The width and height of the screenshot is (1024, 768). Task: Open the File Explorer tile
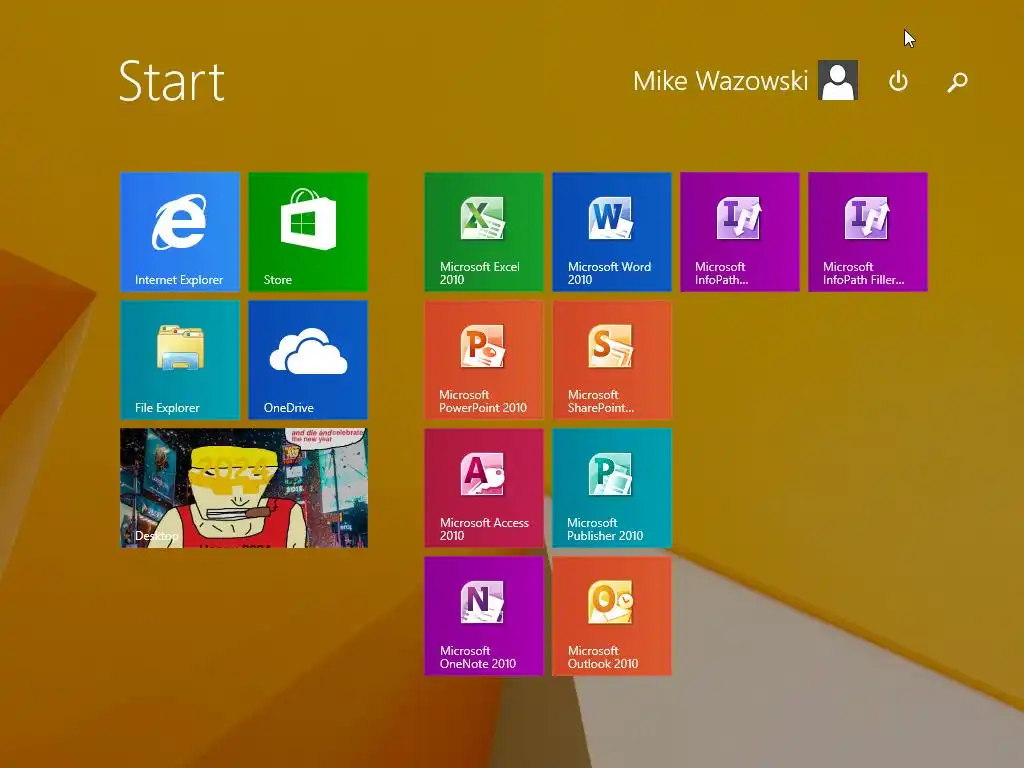click(180, 360)
